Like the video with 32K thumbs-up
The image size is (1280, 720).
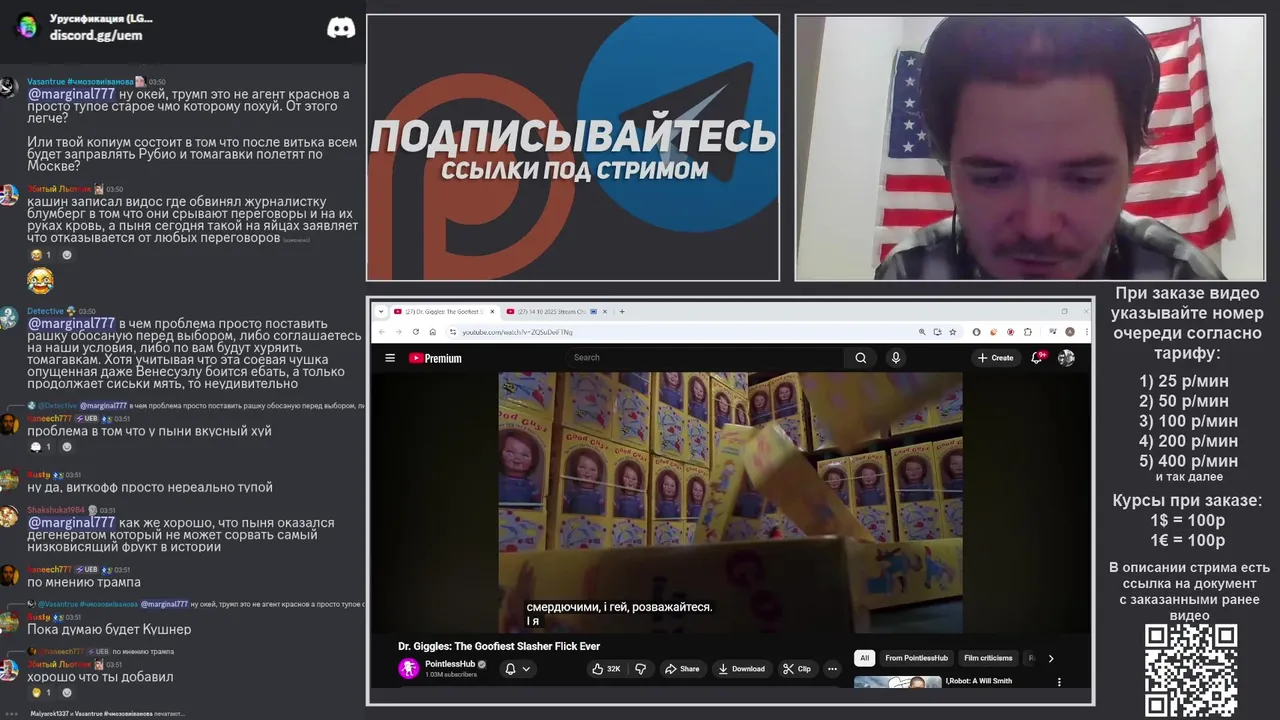pyautogui.click(x=606, y=669)
